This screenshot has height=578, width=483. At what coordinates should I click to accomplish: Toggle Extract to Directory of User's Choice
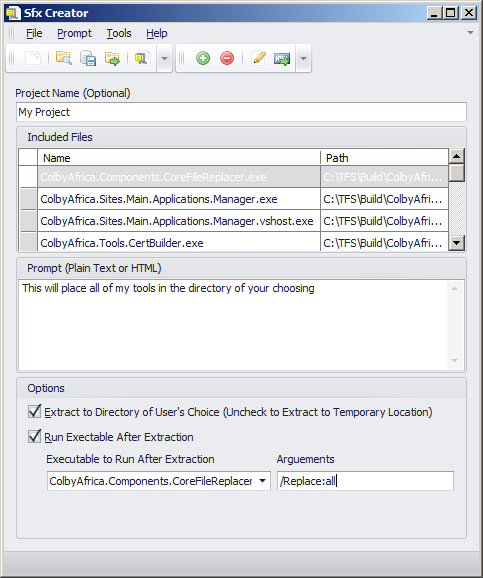click(35, 411)
